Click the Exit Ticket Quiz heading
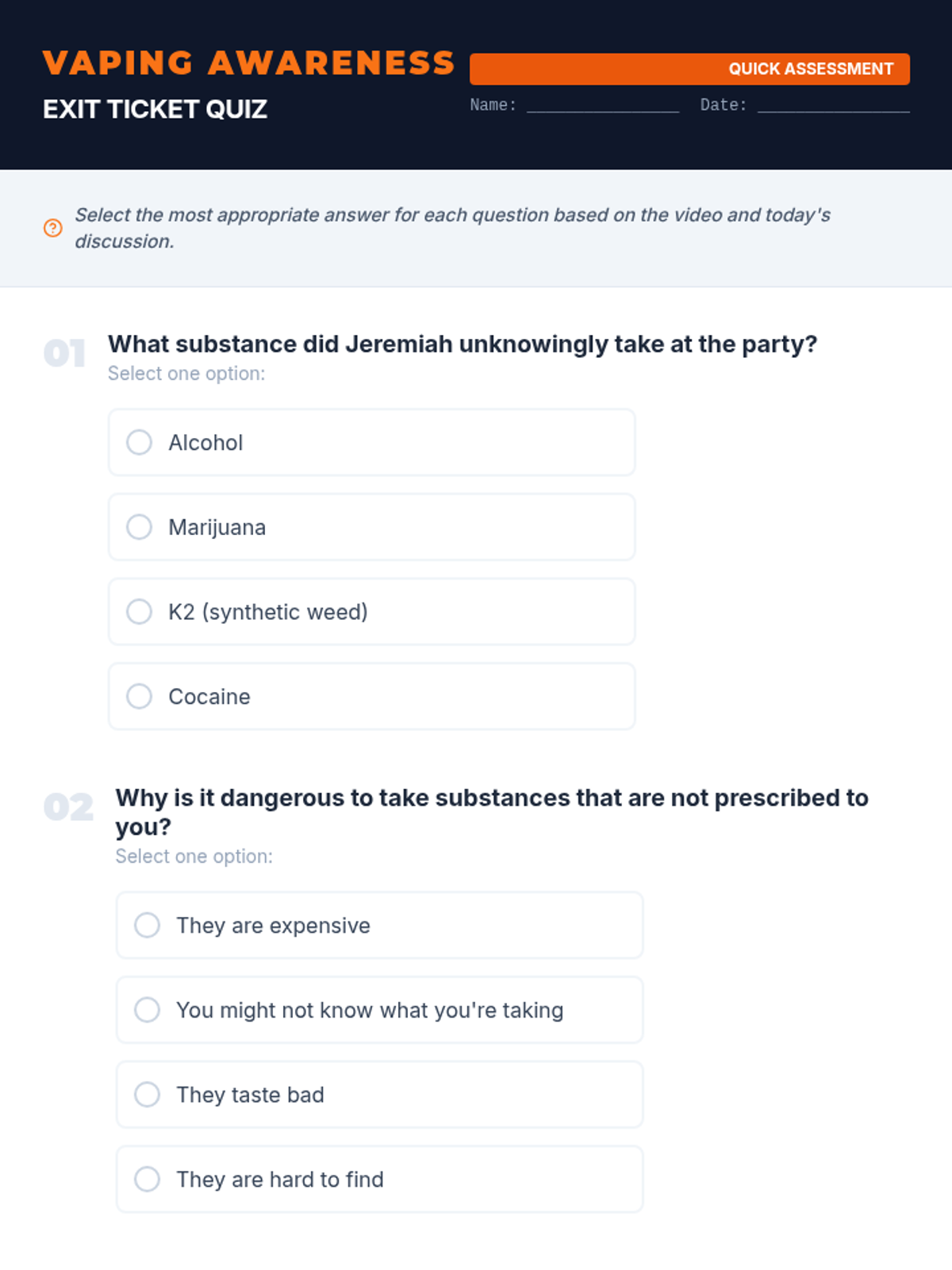This screenshot has height=1270, width=952. coord(155,109)
